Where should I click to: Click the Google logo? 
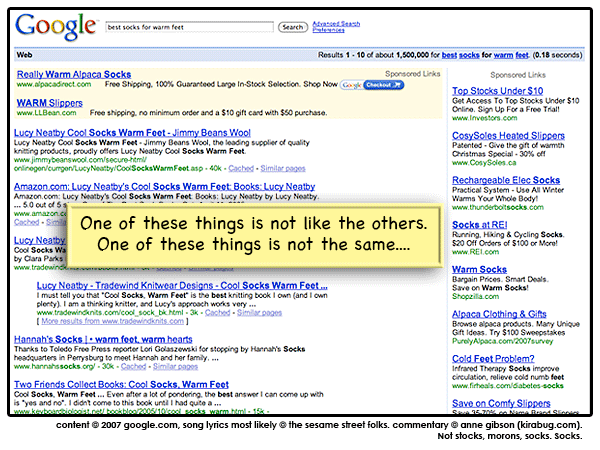[x=56, y=26]
